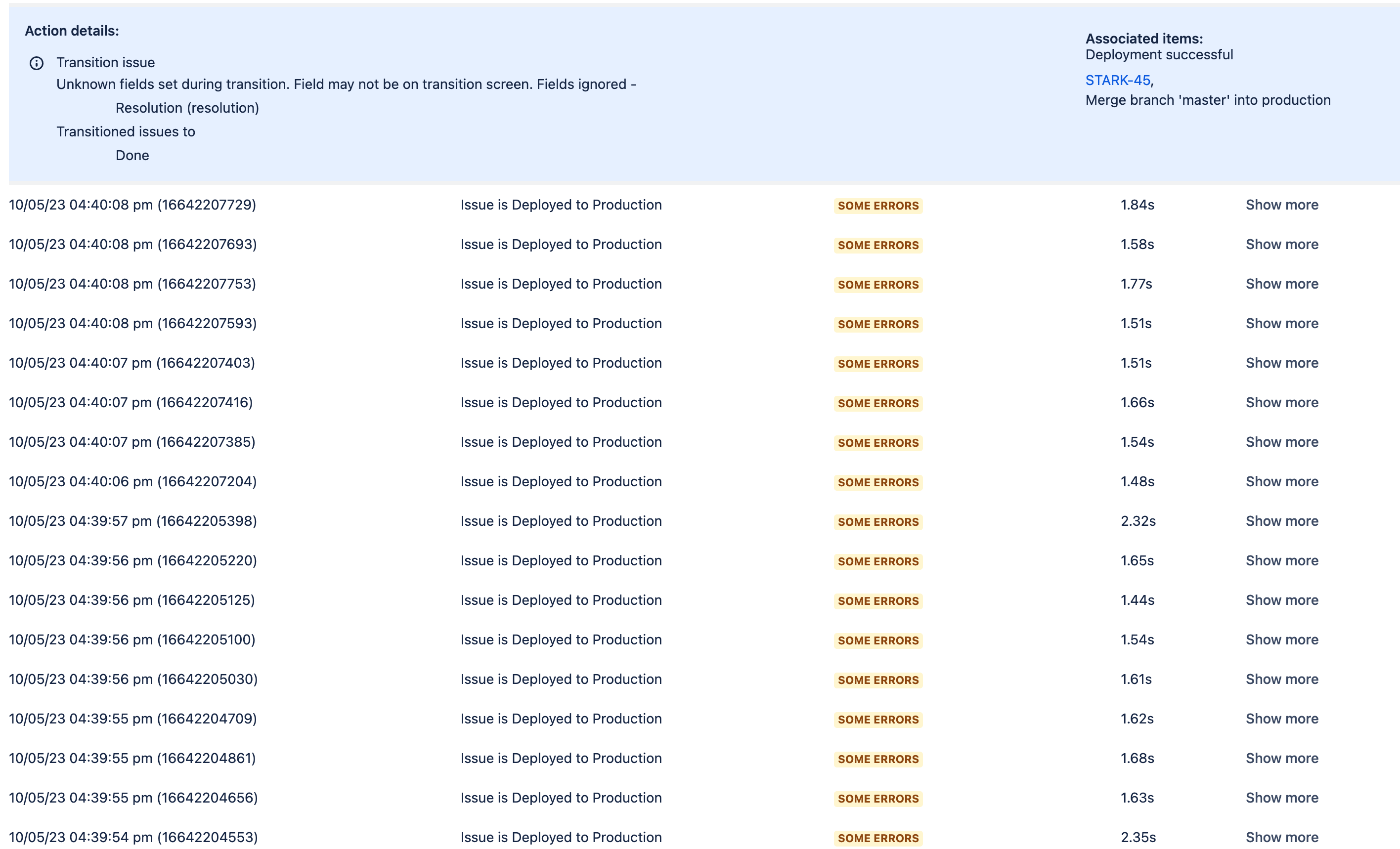Click the Transitioned issues to label
The width and height of the screenshot is (1400, 849).
[126, 132]
